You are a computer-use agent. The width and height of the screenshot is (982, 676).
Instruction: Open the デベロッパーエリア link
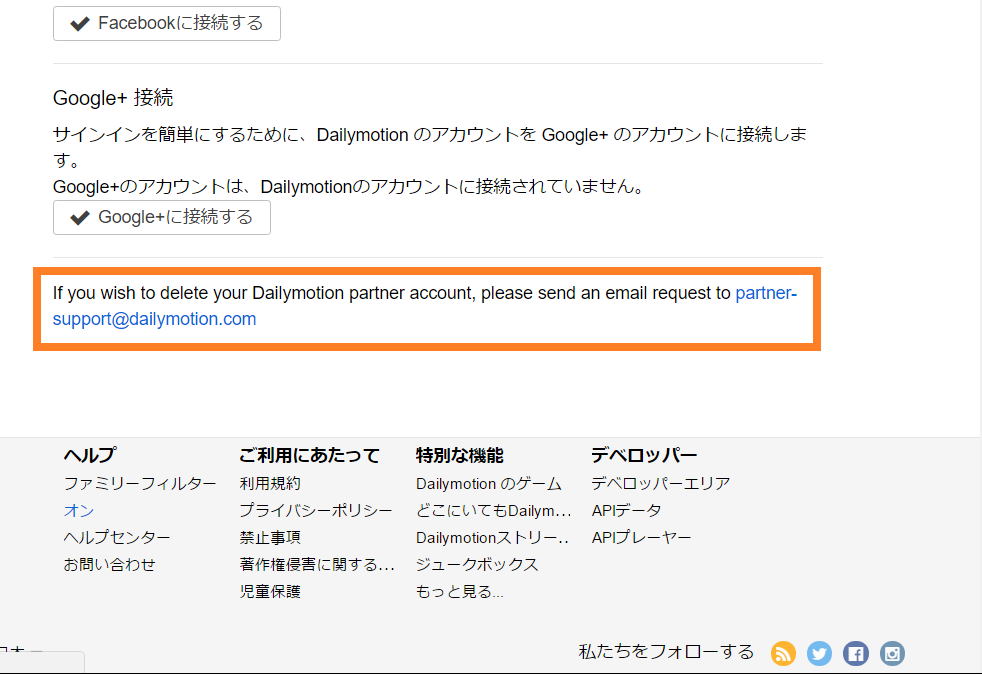[661, 484]
